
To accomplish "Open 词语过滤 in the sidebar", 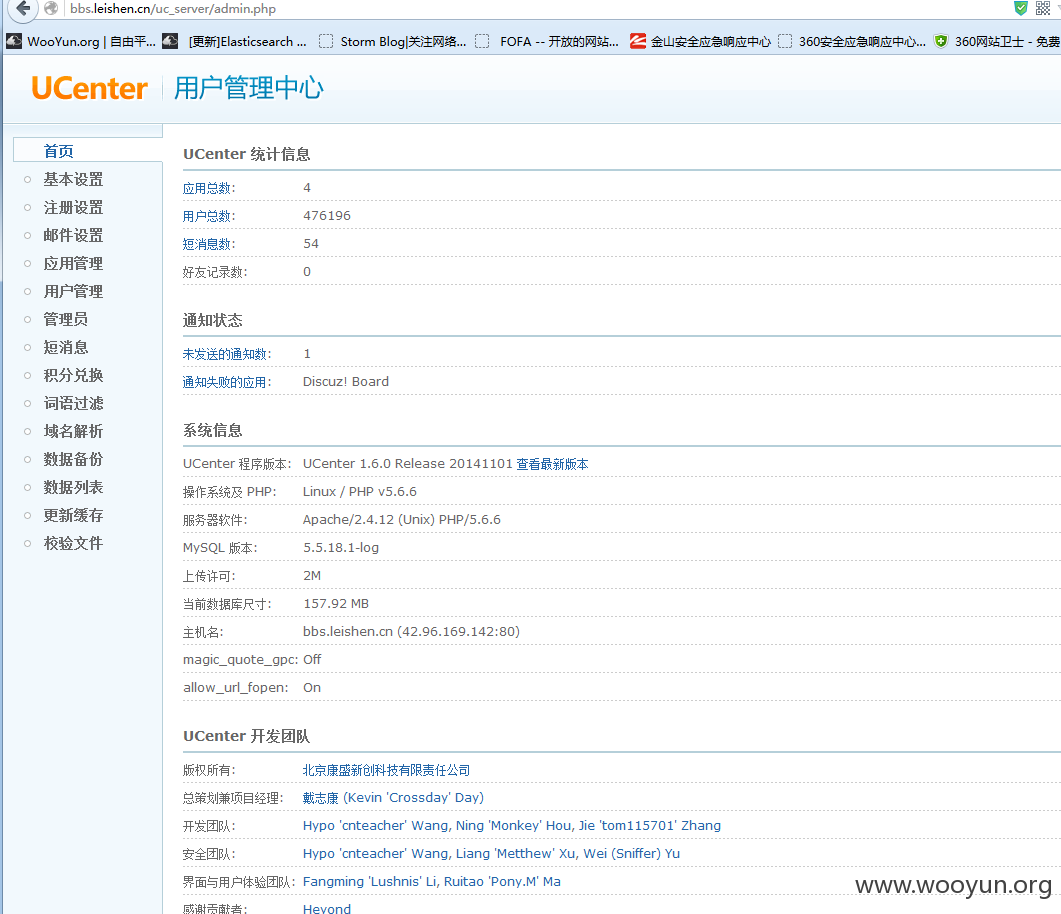I will (73, 403).
